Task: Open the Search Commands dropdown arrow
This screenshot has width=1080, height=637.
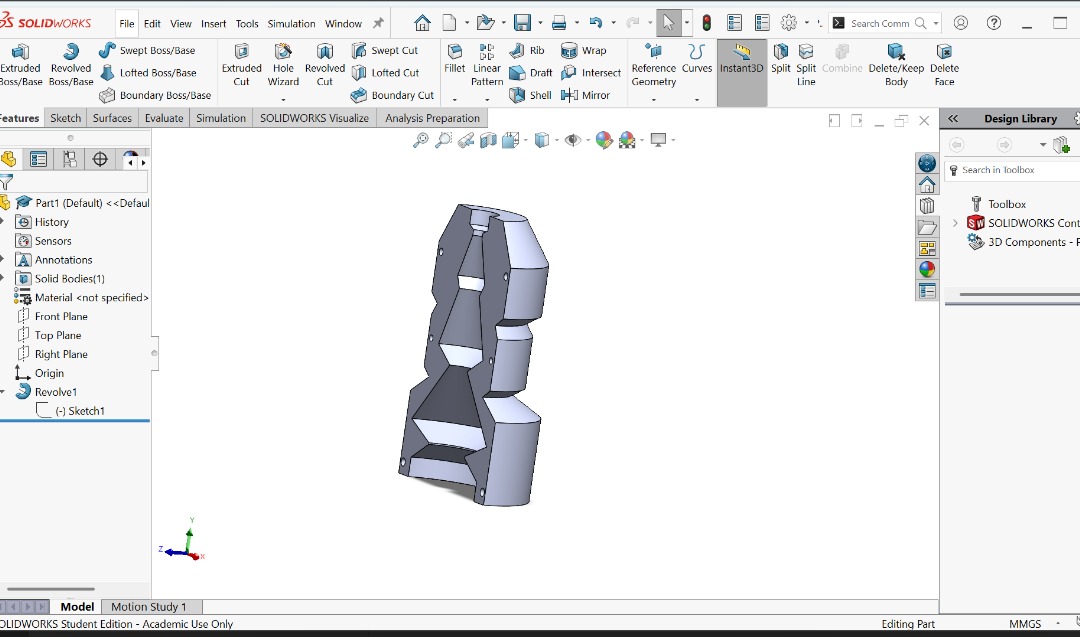Action: pos(935,23)
